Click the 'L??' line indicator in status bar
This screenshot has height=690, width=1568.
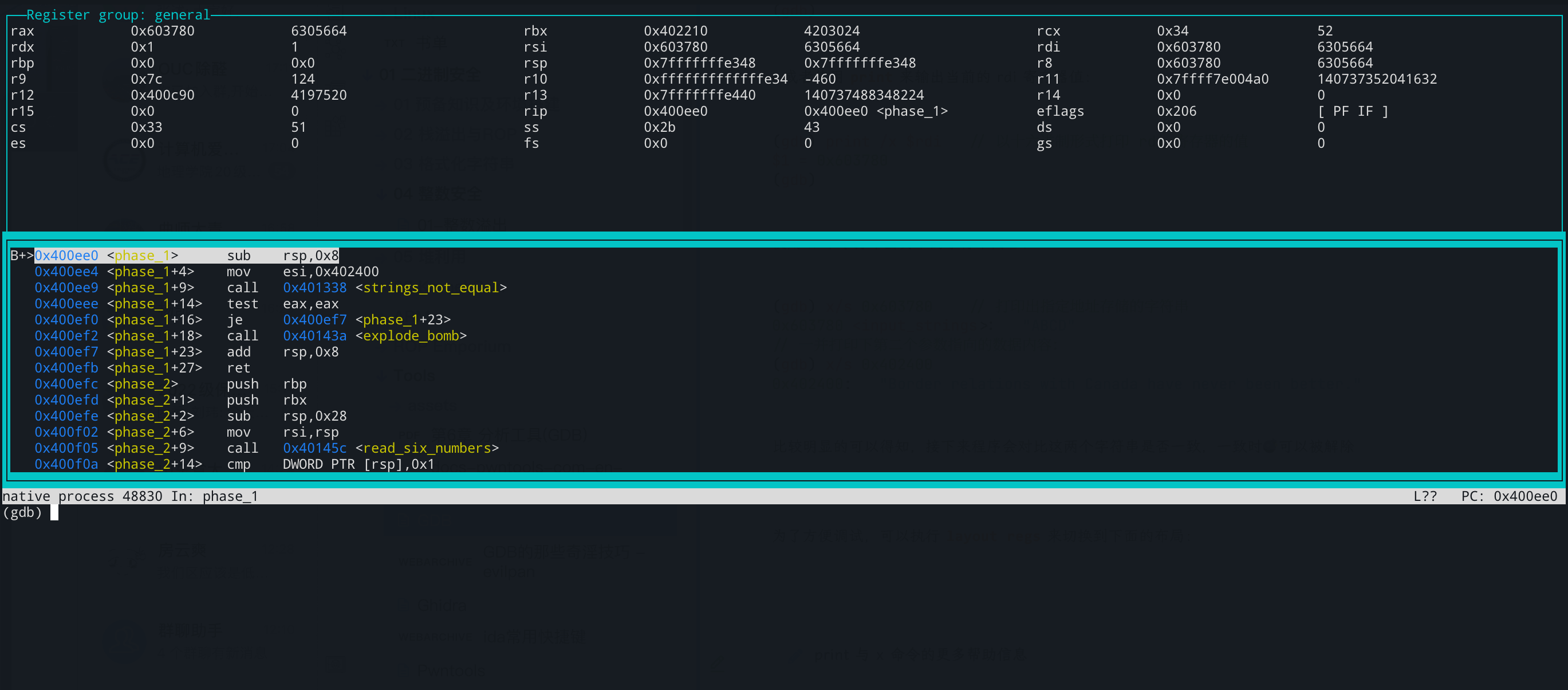tap(1424, 496)
